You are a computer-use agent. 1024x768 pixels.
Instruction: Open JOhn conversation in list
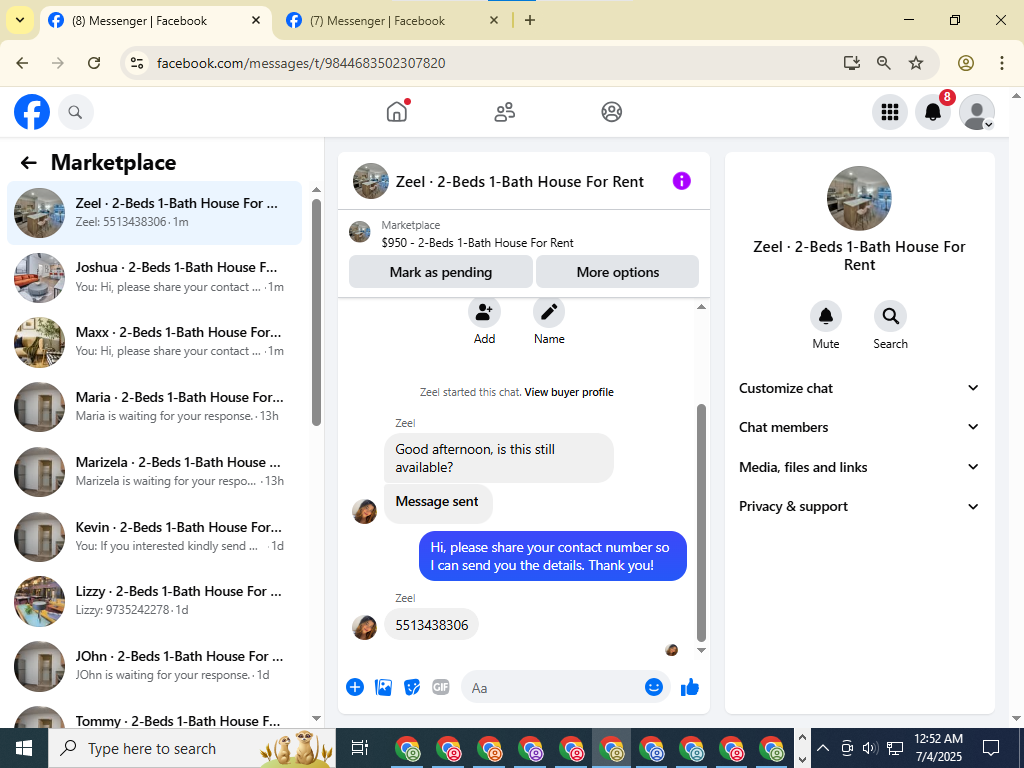154,666
